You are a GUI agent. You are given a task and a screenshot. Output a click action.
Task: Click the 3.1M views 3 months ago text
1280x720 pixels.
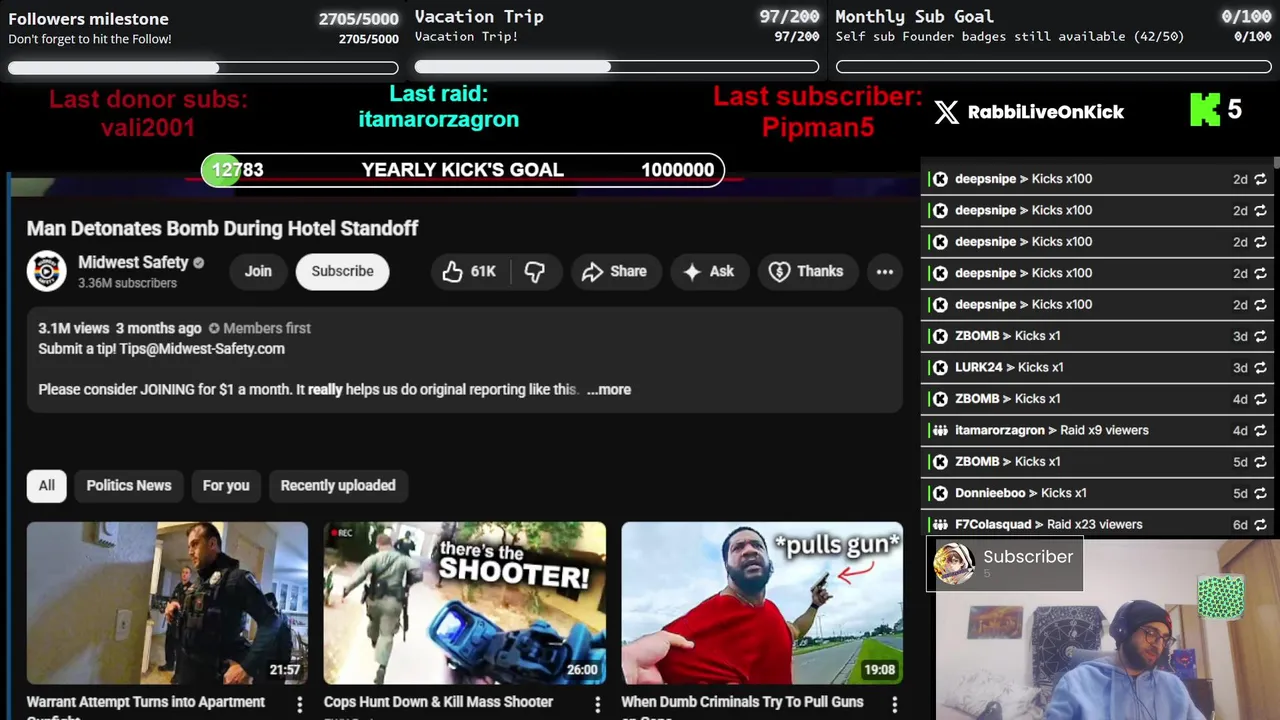pyautogui.click(x=120, y=328)
